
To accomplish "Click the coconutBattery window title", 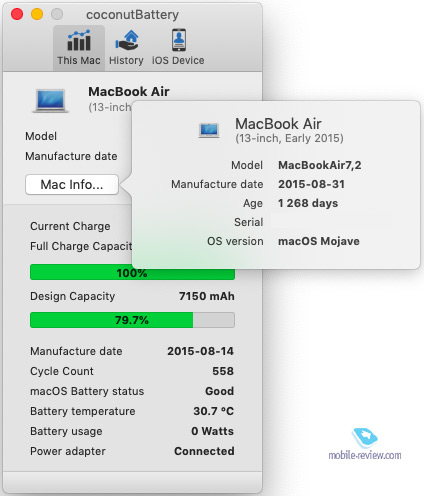I will 132,15.
